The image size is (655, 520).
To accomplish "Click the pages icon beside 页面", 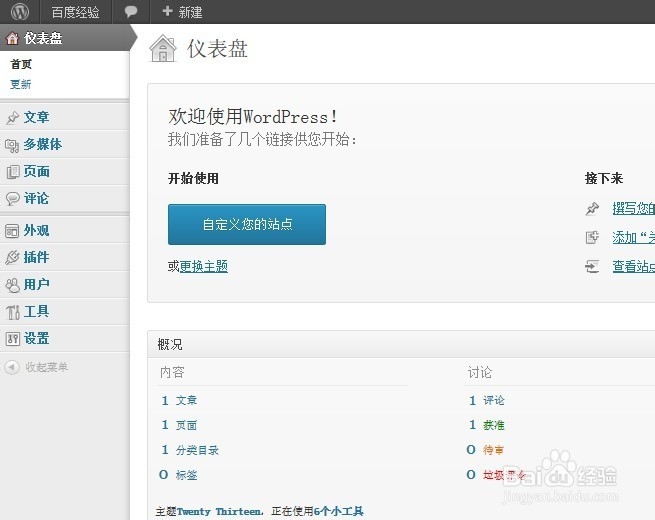I will click(13, 172).
